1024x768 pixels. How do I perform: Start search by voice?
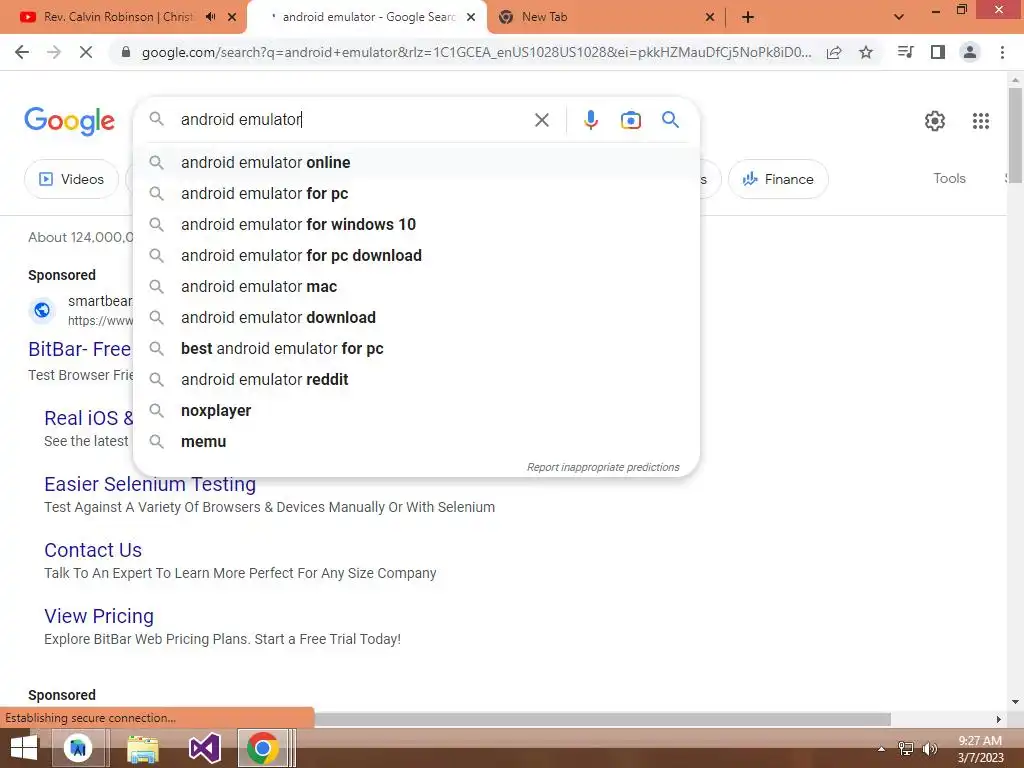pyautogui.click(x=590, y=120)
